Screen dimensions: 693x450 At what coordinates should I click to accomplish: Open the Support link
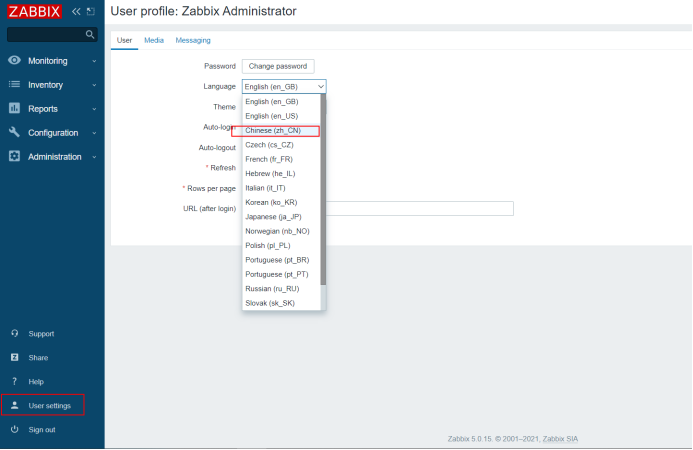click(41, 334)
